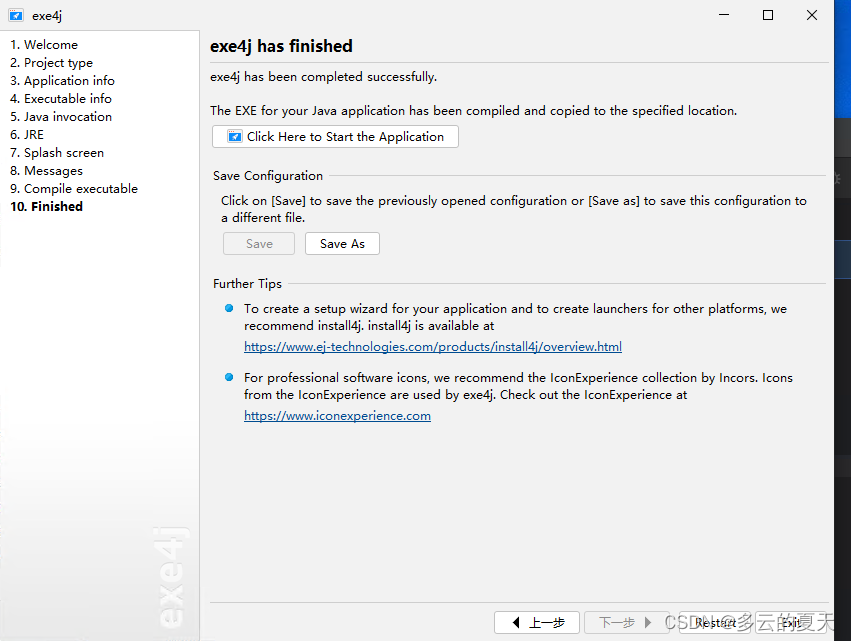Screen dimensions: 851x641
Task: Click the Exit button
Action: coord(791,623)
